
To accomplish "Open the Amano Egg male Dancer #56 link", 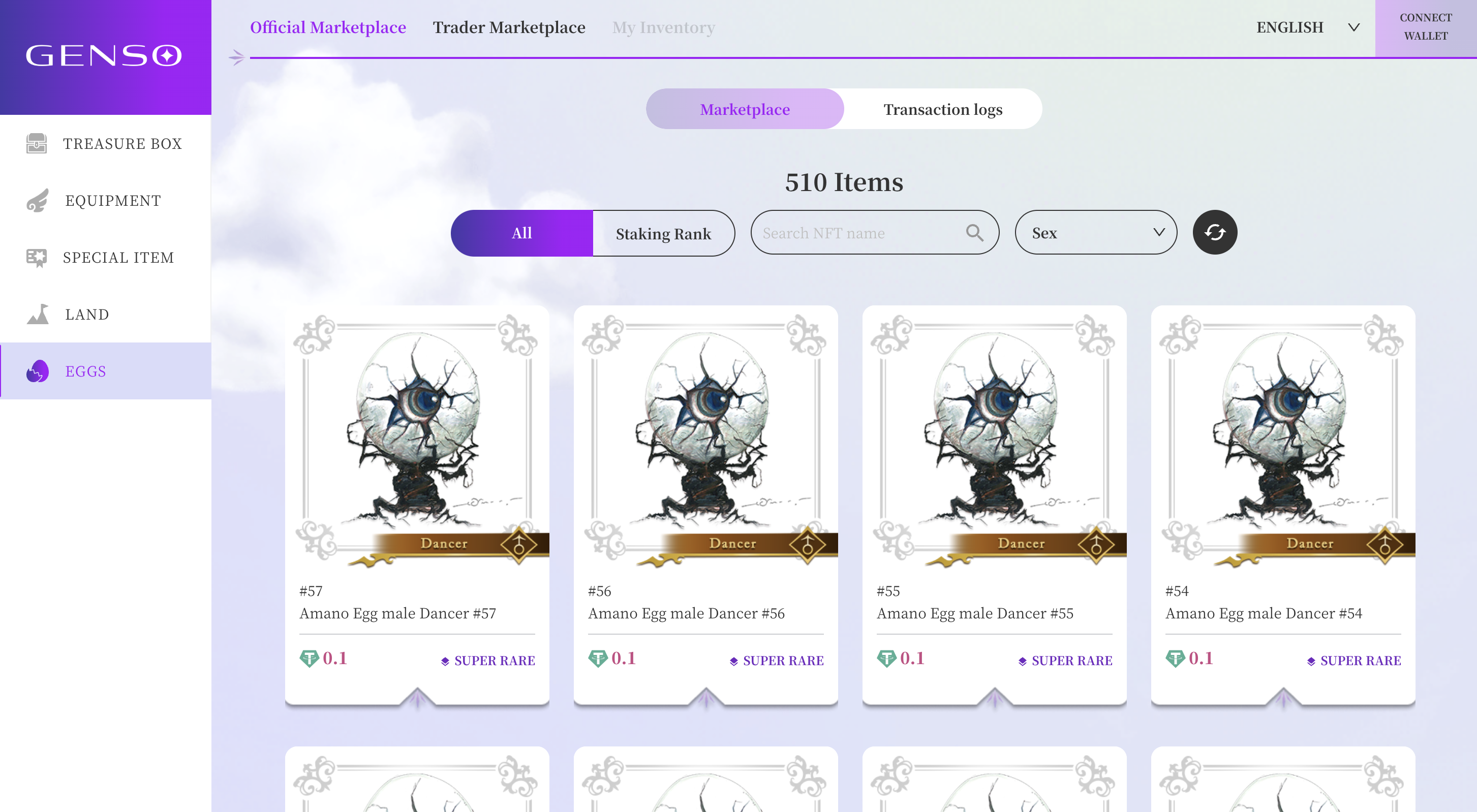I will 686,613.
